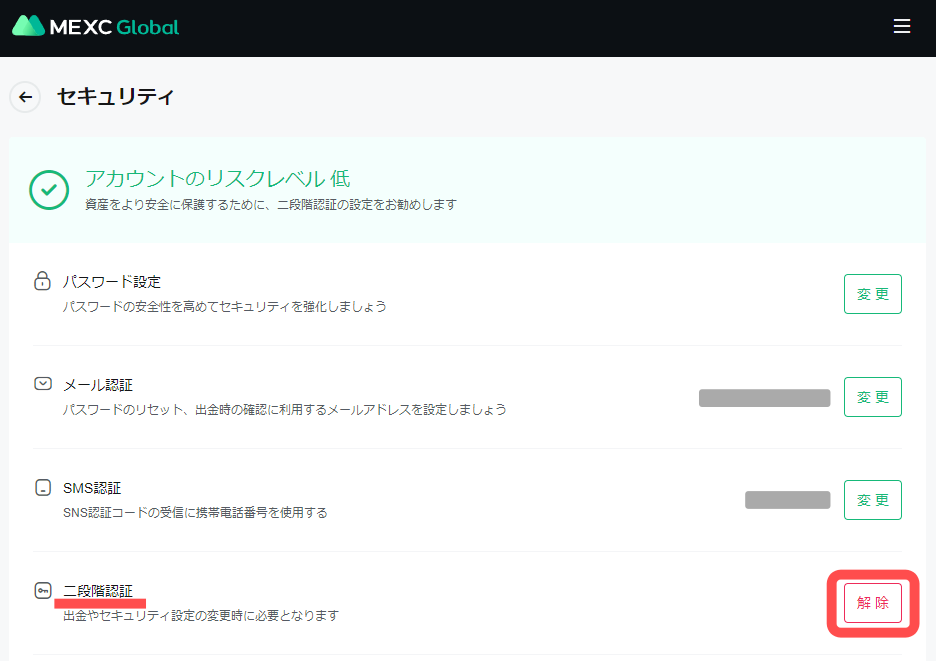Viewport: 936px width, 661px height.
Task: Go back using the arrow button
Action: 25,97
